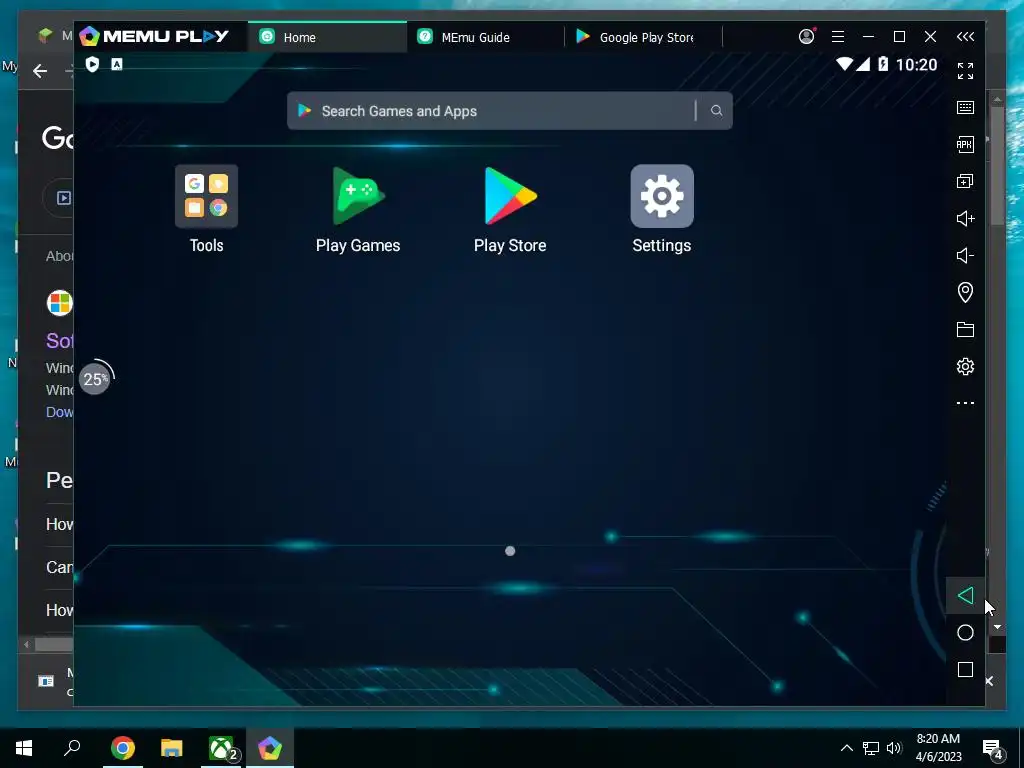Open the MEmu hamburger menu
Screen dimensions: 1024x768
point(838,37)
